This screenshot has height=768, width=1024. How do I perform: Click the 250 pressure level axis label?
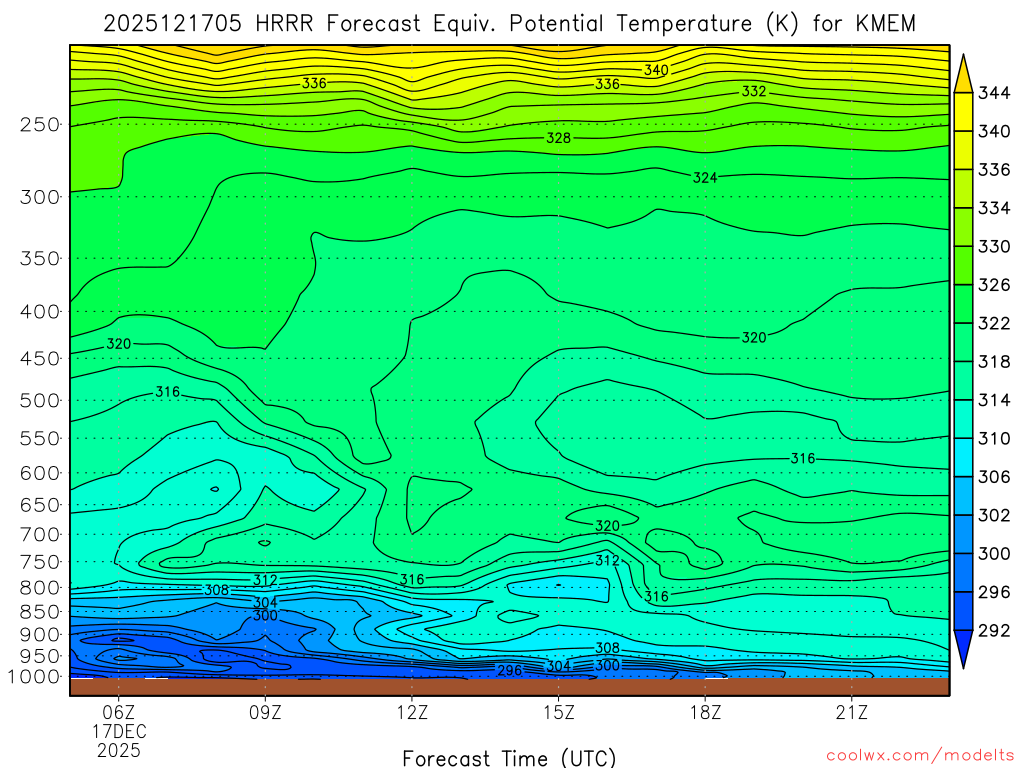point(40,124)
